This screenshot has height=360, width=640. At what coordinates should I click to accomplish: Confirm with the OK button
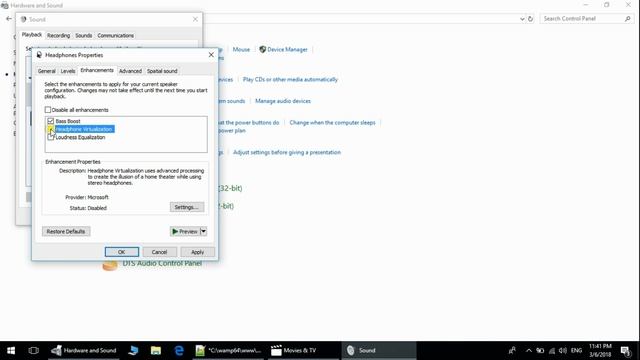[x=122, y=252]
